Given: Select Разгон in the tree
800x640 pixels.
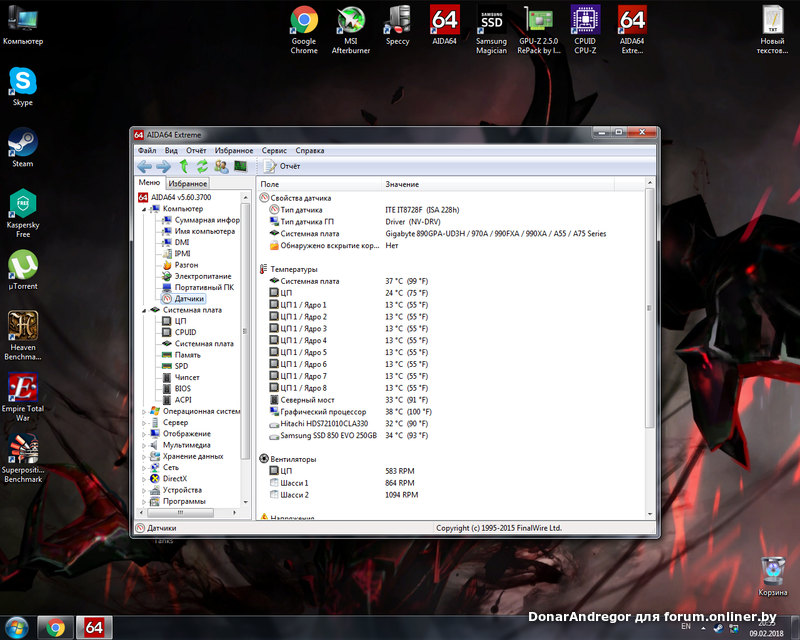Looking at the screenshot, I should point(186,265).
